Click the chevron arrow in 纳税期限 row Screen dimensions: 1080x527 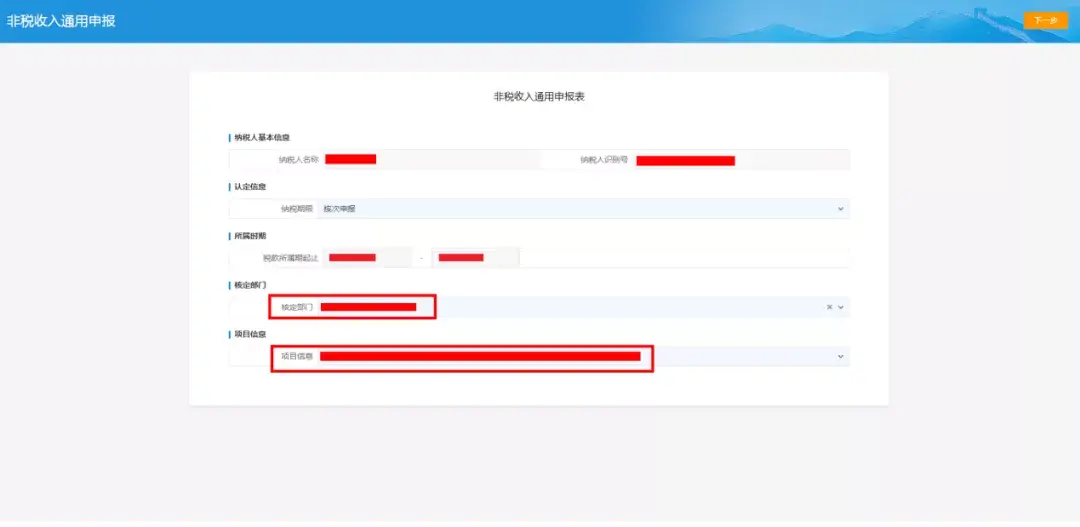point(840,208)
